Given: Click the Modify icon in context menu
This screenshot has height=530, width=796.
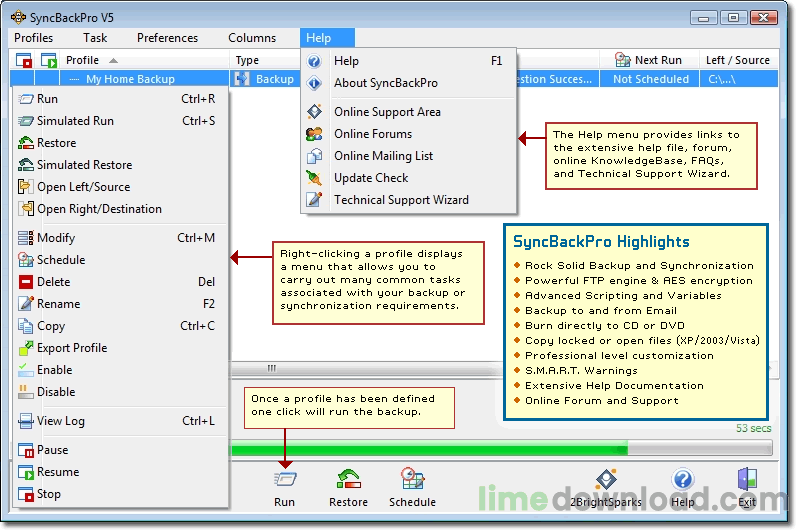Looking at the screenshot, I should (x=26, y=238).
